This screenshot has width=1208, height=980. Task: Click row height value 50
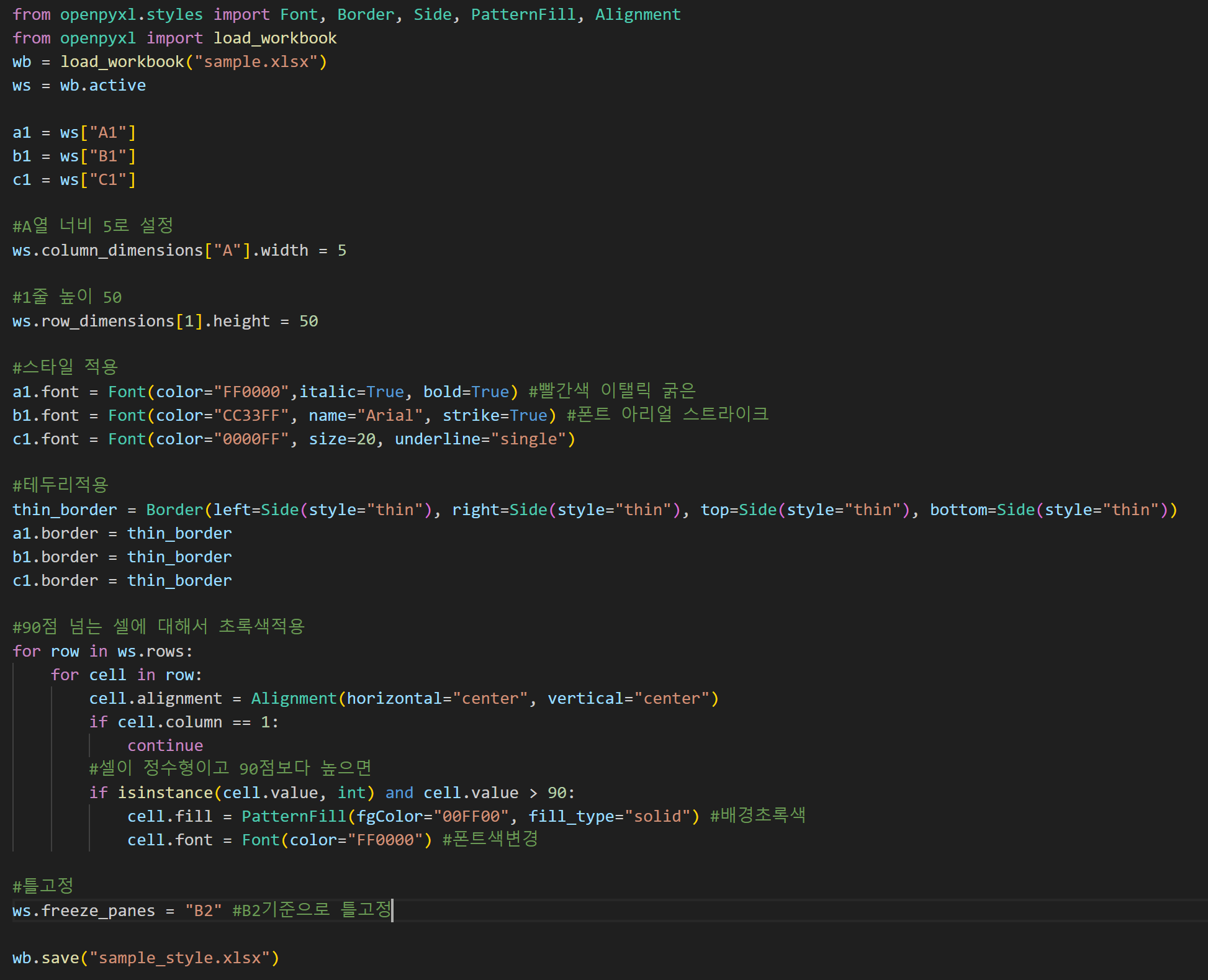click(309, 321)
